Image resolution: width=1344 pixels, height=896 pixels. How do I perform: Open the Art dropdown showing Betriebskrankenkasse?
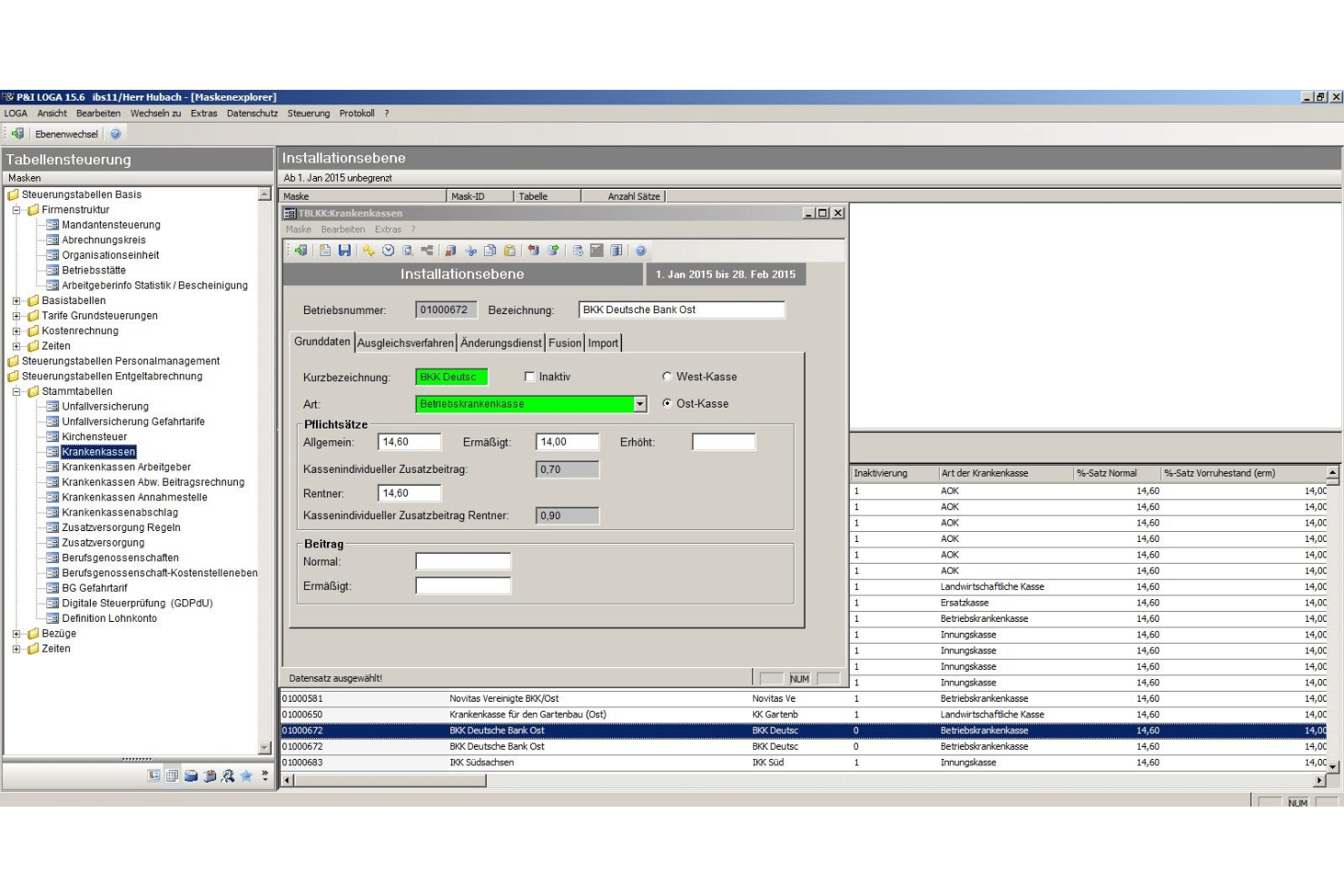[x=640, y=404]
